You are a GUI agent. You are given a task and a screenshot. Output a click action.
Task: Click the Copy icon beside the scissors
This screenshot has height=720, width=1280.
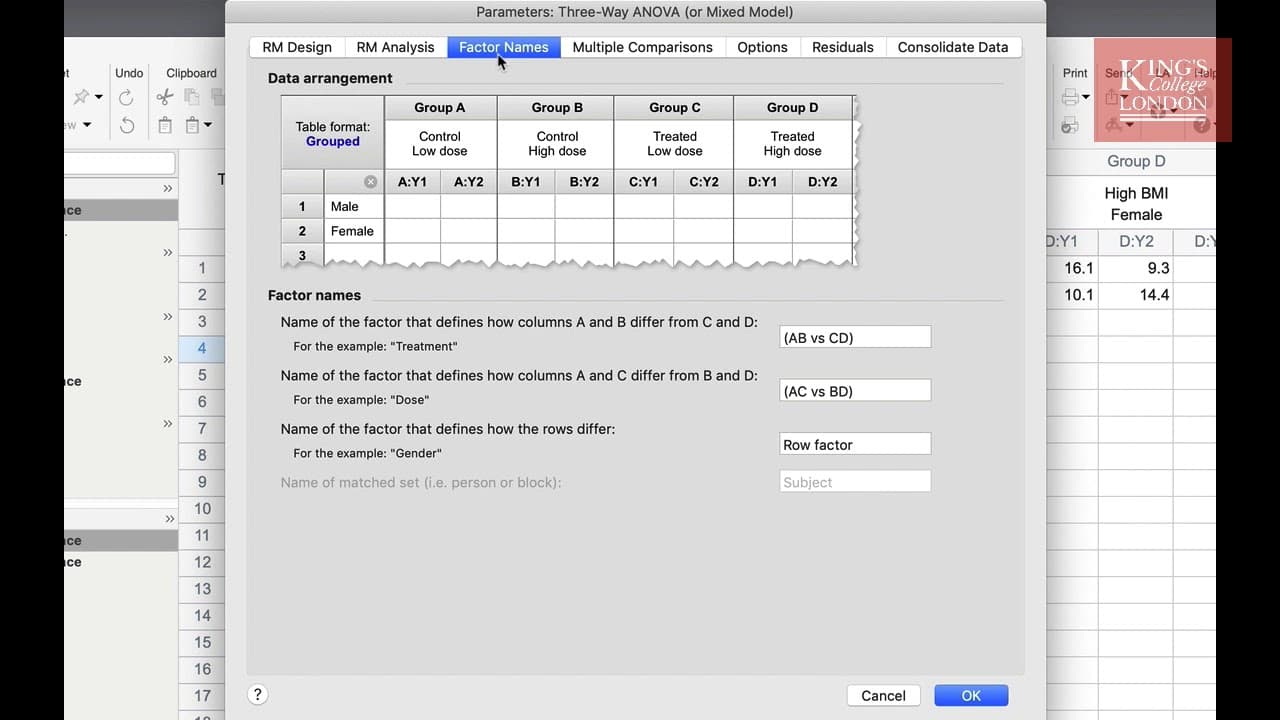point(191,97)
